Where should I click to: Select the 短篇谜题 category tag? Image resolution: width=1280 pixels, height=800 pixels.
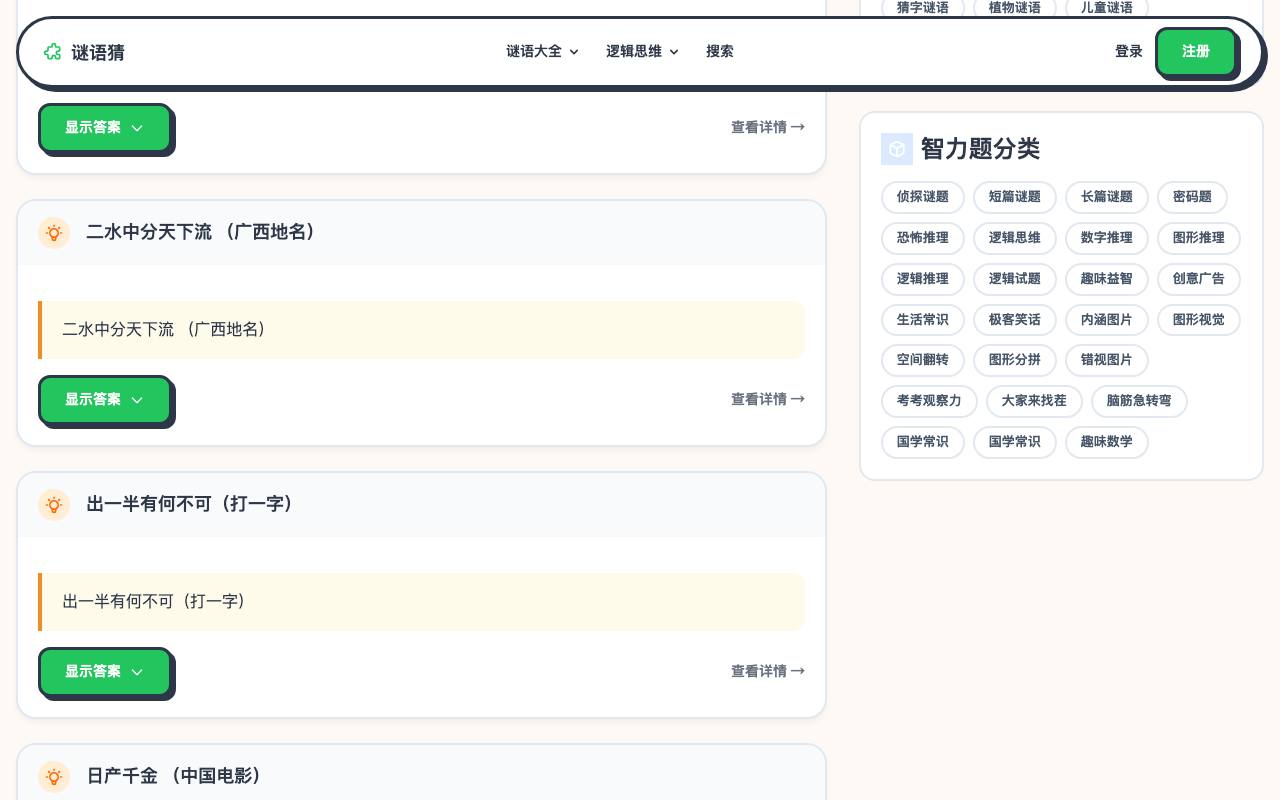(1015, 197)
